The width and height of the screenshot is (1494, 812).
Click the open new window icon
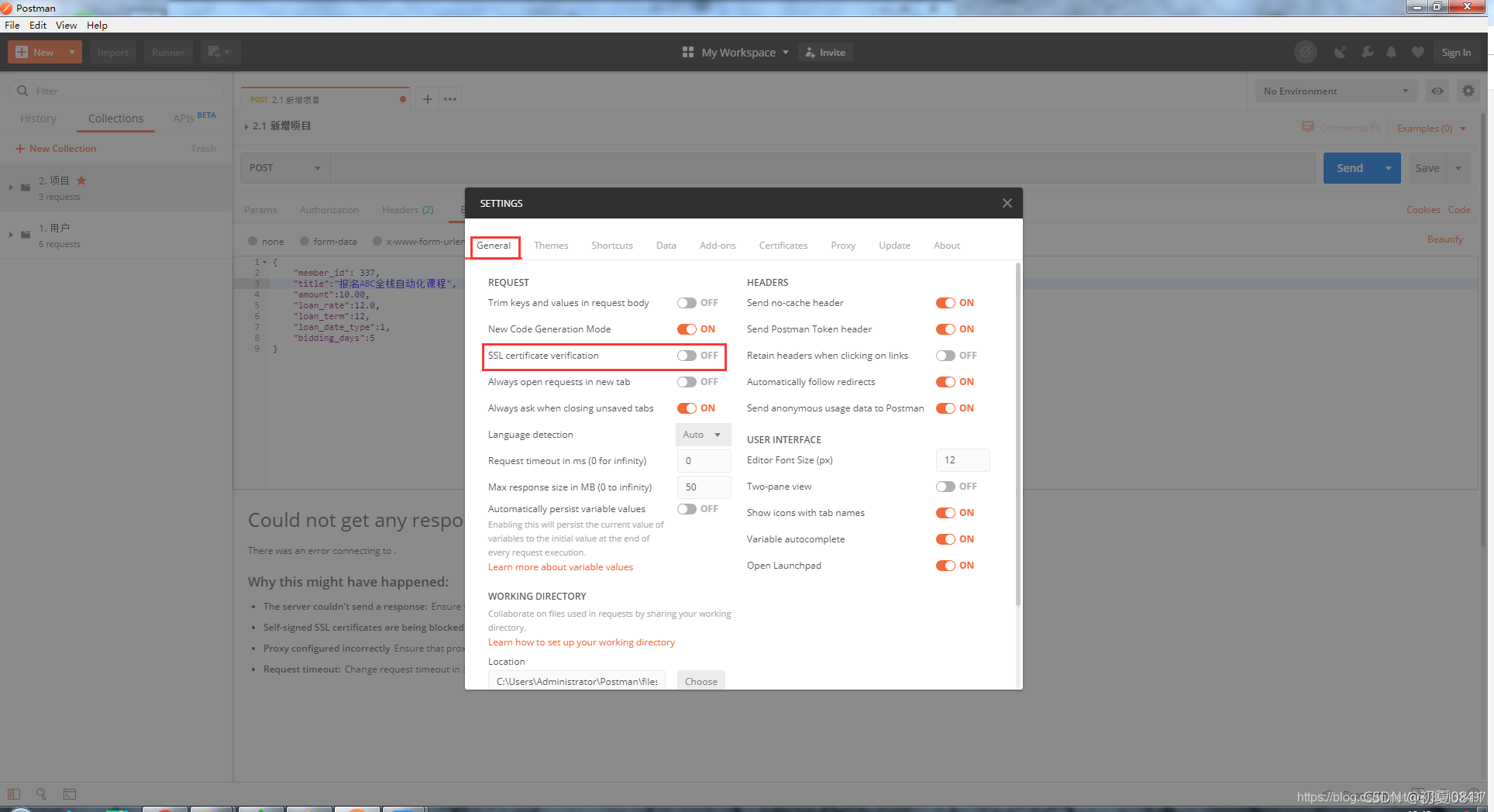coord(220,52)
